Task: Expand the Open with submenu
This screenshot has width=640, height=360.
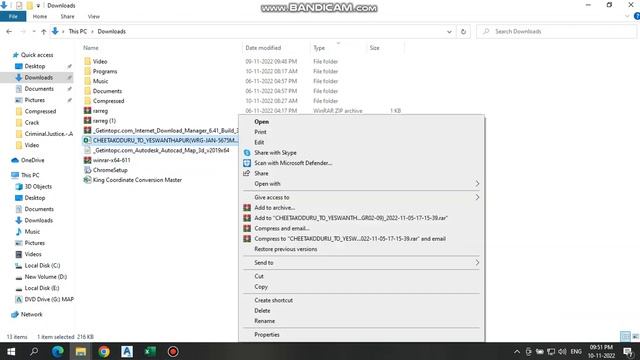Action: 477,184
